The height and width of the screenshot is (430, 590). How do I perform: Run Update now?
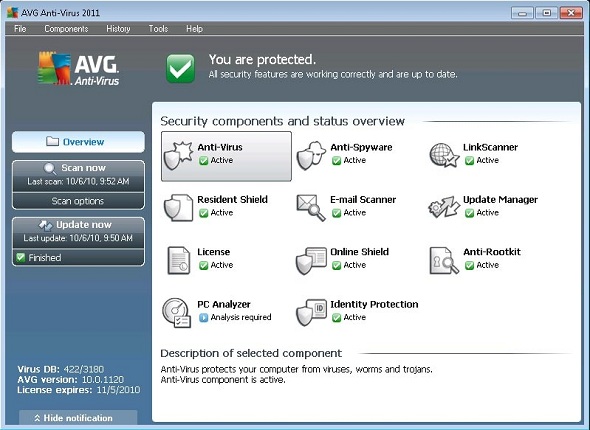point(78,232)
